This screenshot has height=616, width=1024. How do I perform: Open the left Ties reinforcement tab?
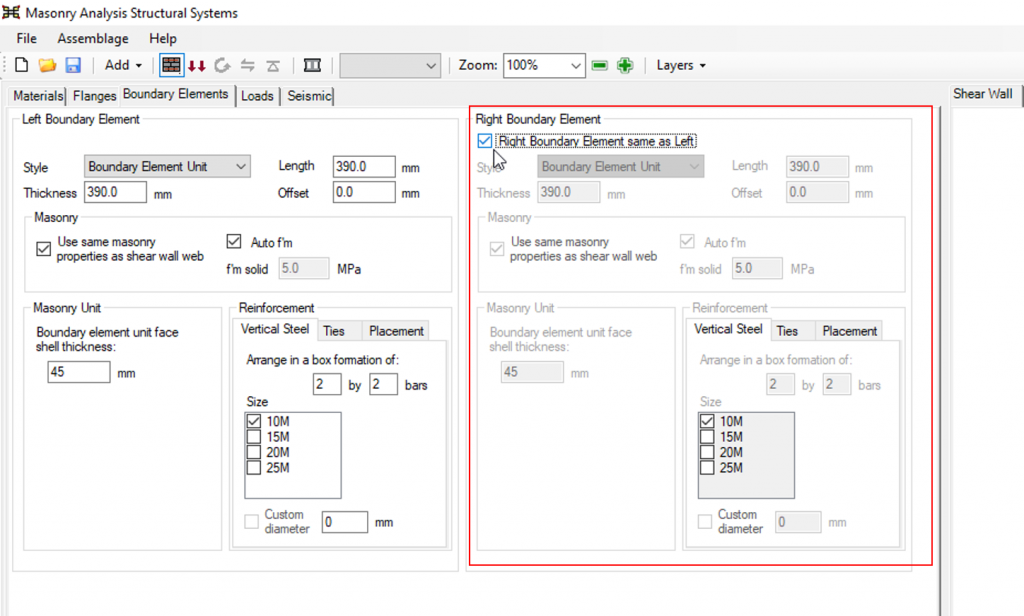pos(333,330)
